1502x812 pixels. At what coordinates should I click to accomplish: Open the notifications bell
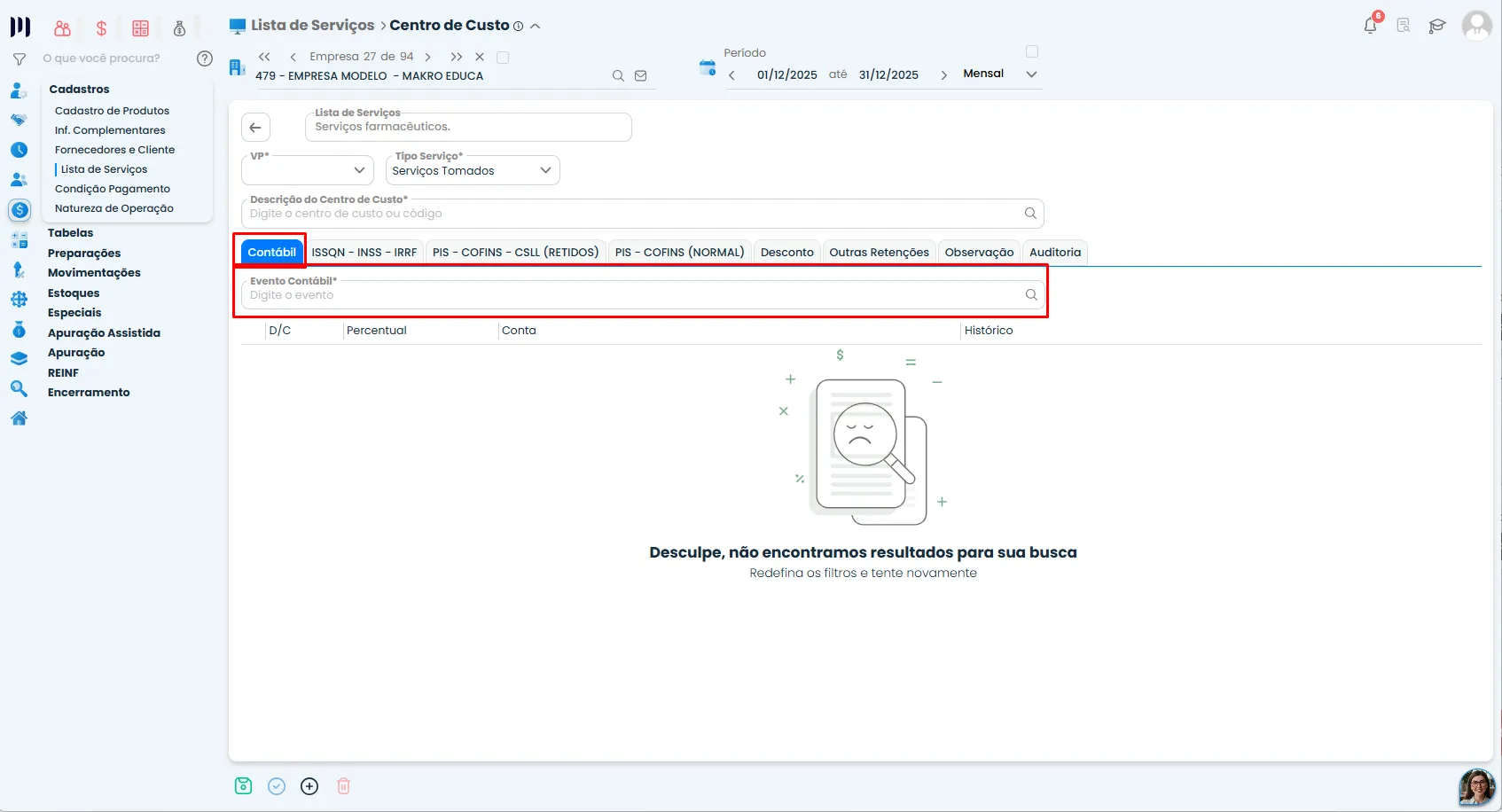[1371, 26]
